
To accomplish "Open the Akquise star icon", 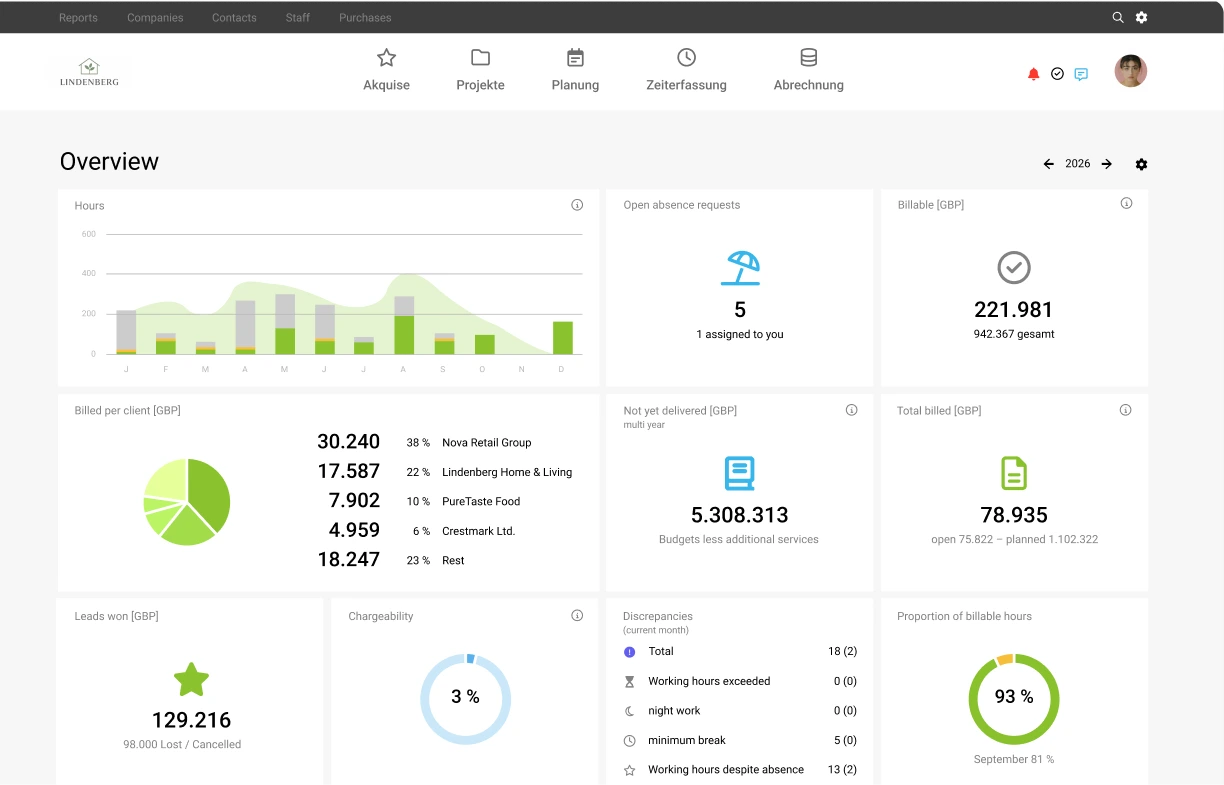I will (x=386, y=58).
